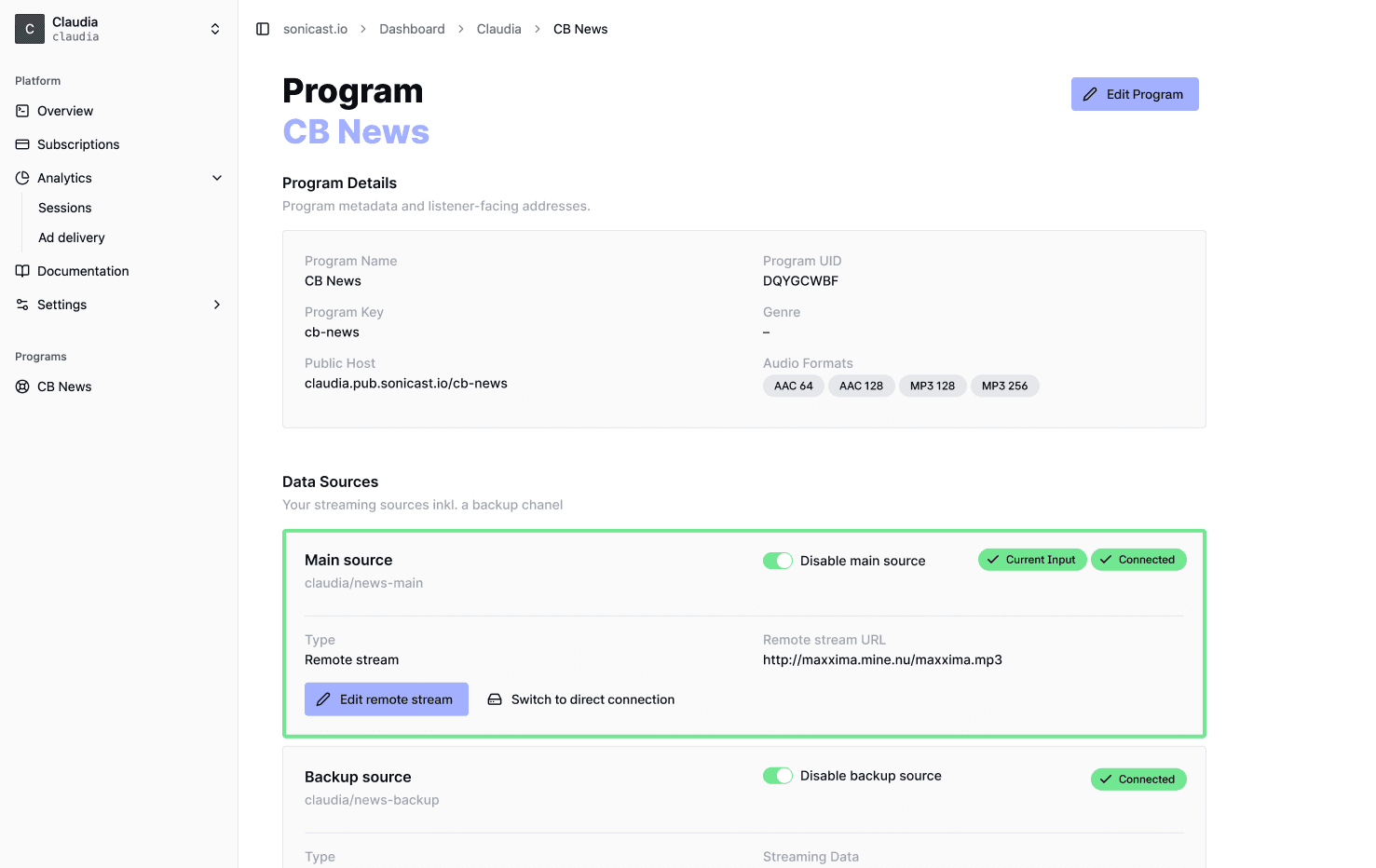The image size is (1376, 868).
Task: Click the CB News breadcrumb
Action: pos(580,29)
